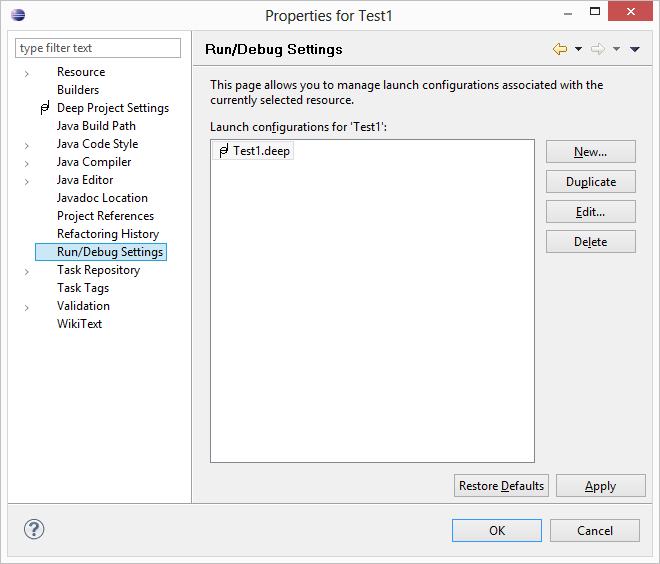
Task: Click the Deep Project Settings icon
Action: tap(44, 108)
